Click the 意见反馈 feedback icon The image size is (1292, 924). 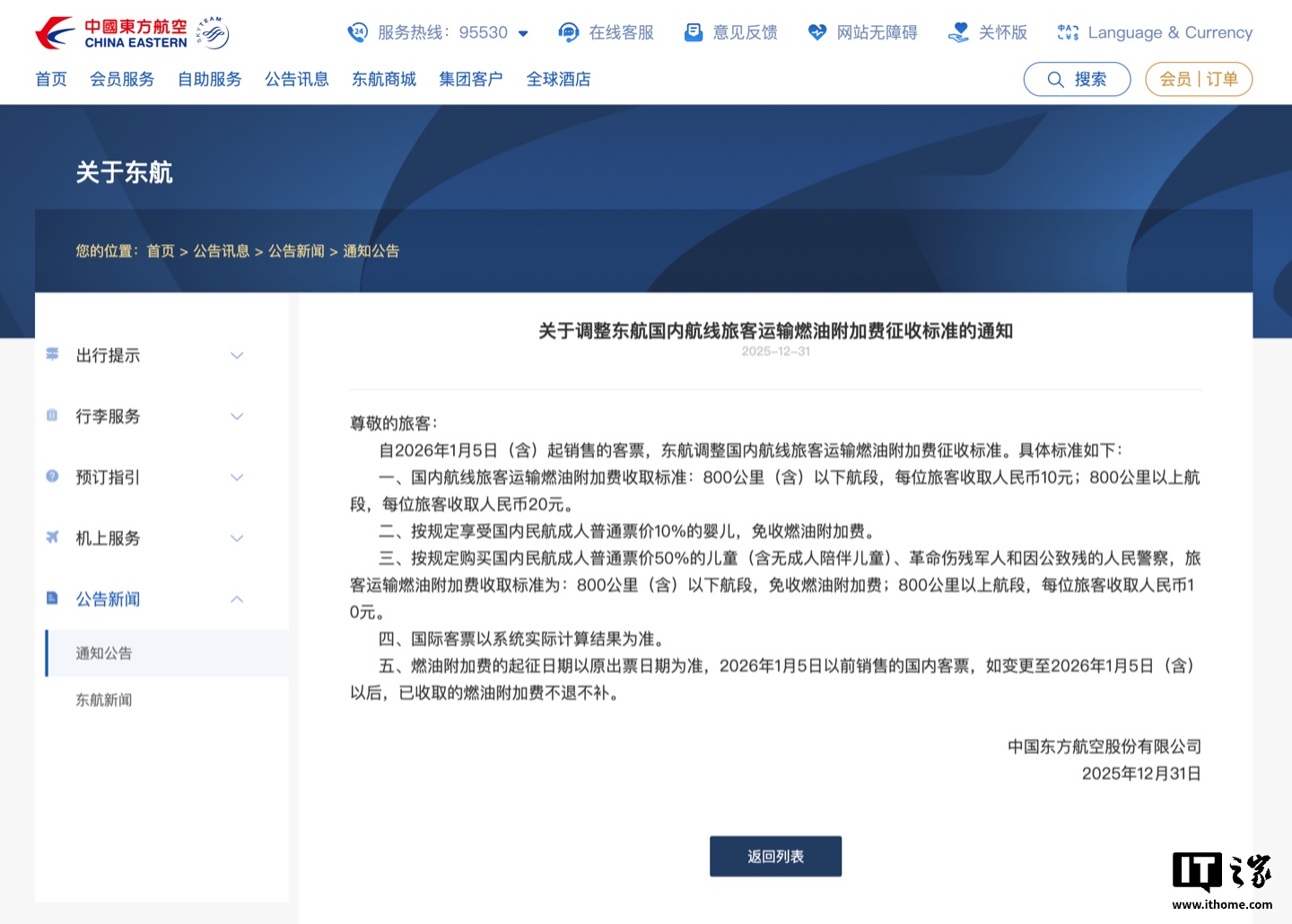694,31
